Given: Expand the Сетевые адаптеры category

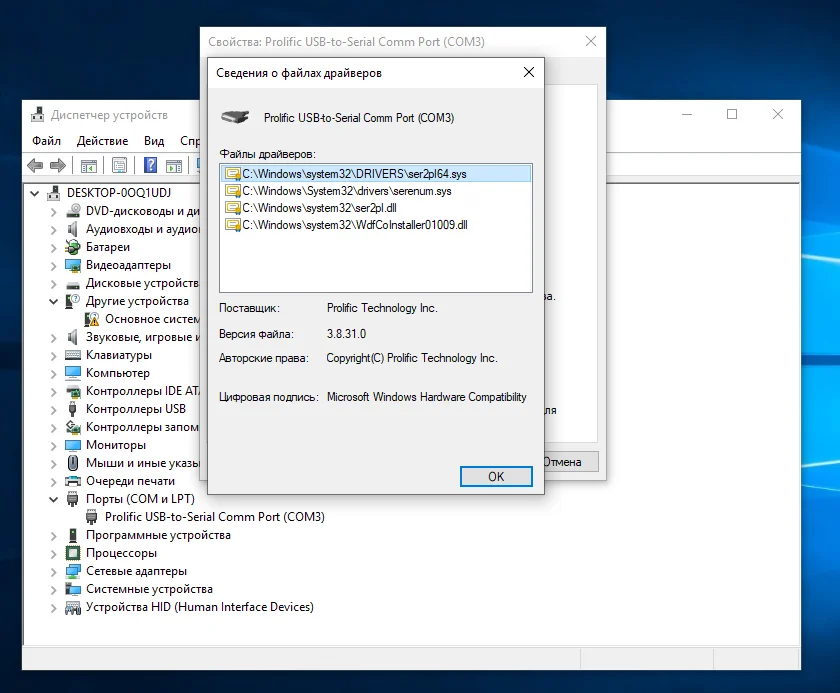Looking at the screenshot, I should tap(54, 571).
